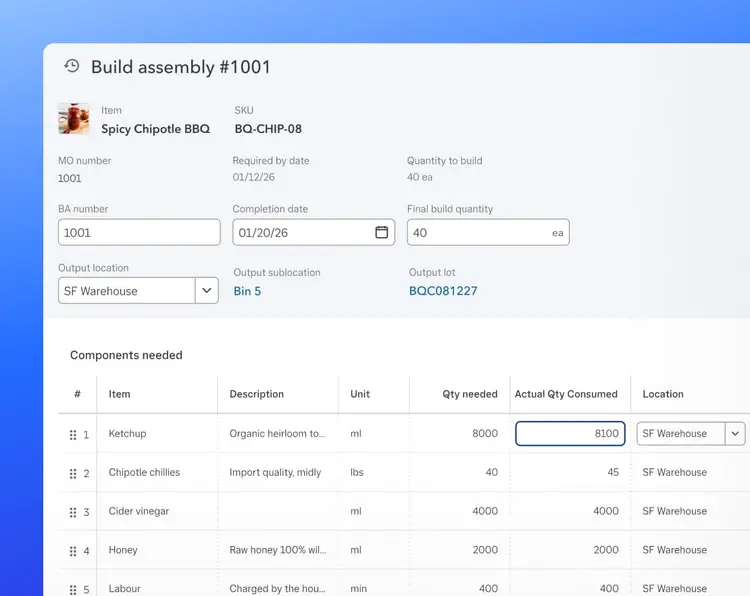Screen dimensions: 750x596
Task: Click the Organic heirloom to... description
Action: [x=277, y=433]
